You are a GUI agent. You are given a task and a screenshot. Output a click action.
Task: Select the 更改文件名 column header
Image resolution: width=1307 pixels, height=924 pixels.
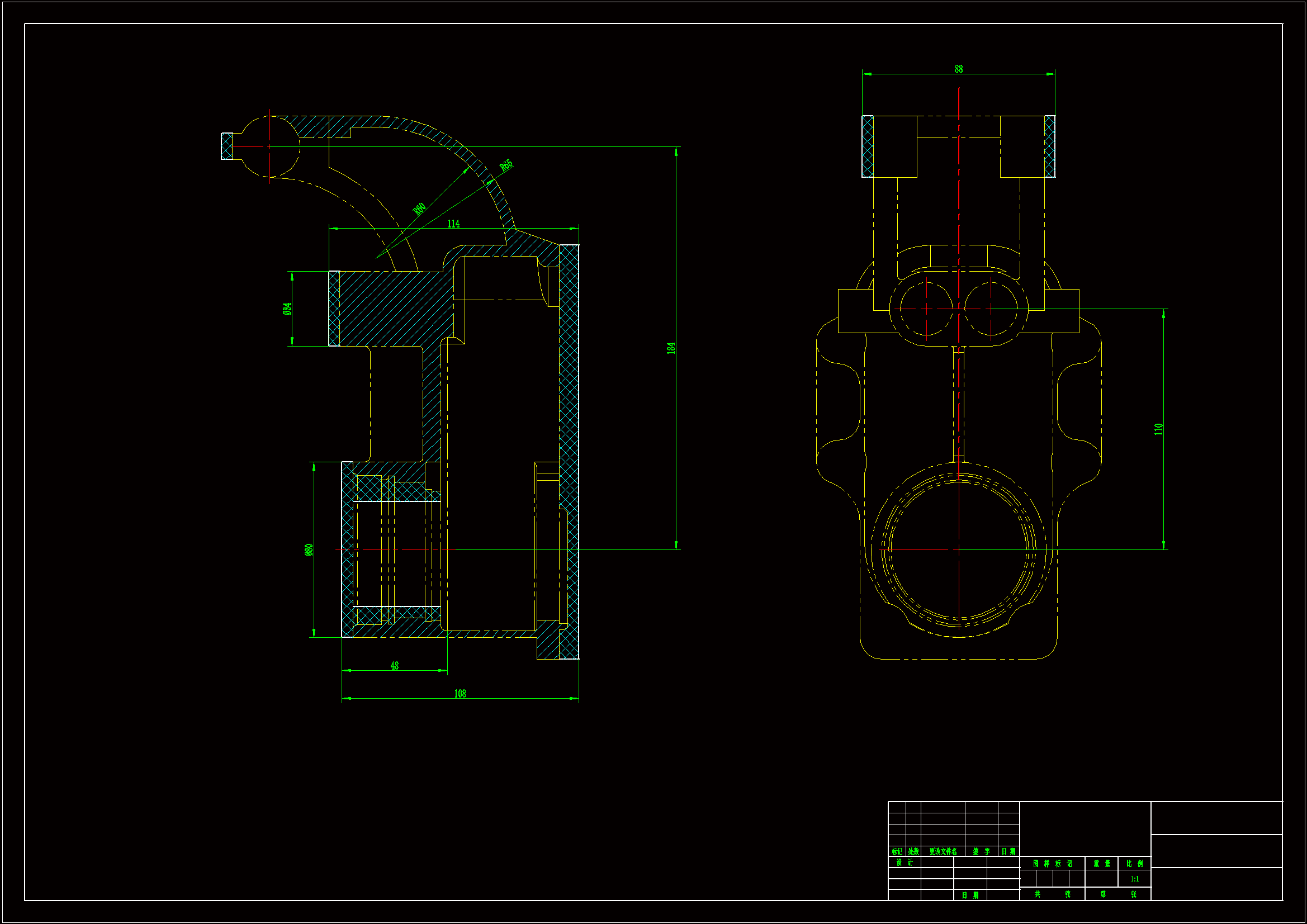point(943,852)
